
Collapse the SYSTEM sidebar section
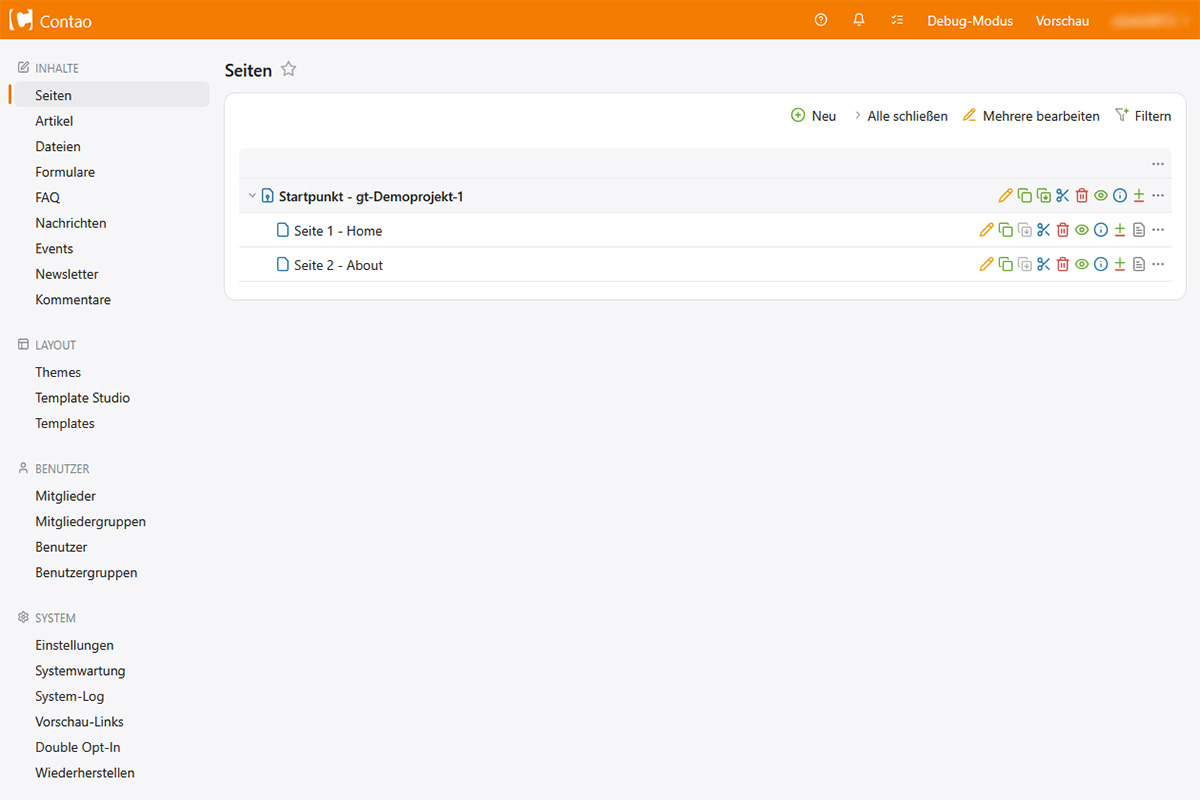pos(47,618)
